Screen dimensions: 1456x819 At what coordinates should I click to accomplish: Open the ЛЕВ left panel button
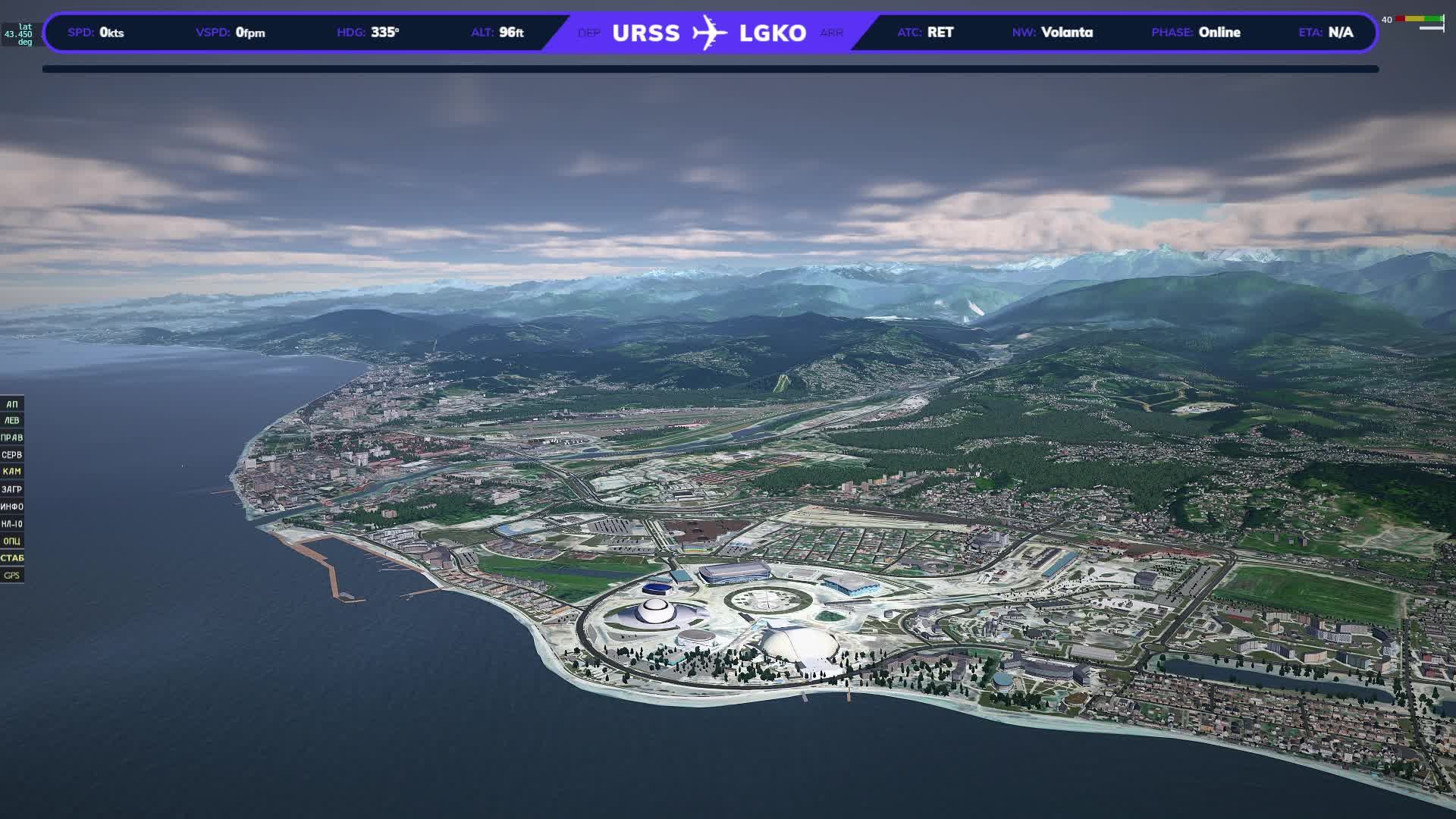pyautogui.click(x=11, y=420)
